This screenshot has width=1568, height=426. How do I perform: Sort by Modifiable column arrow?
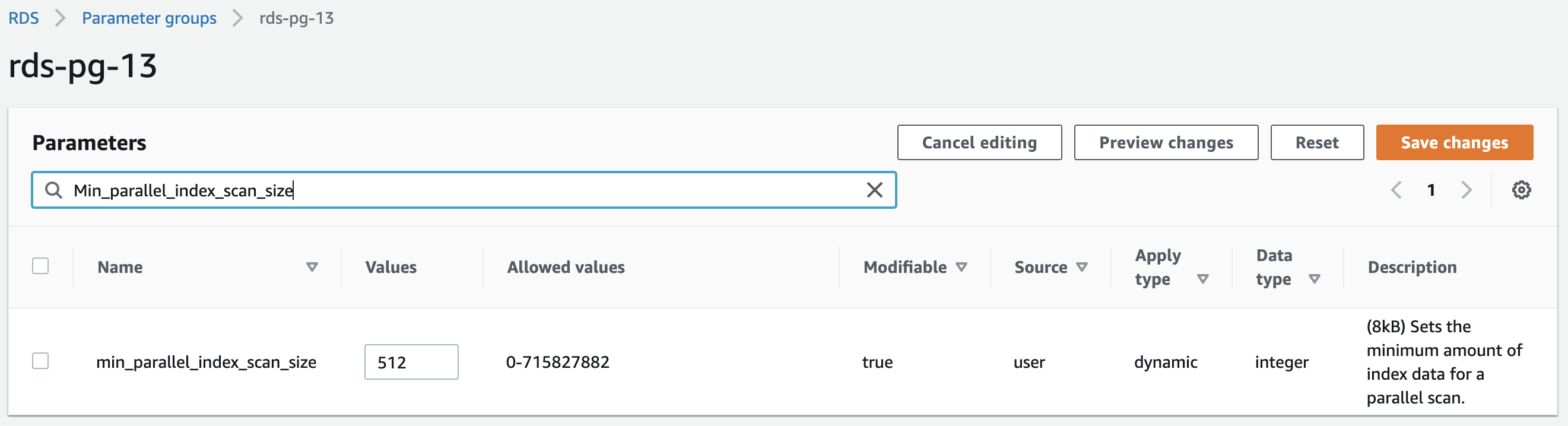961,267
